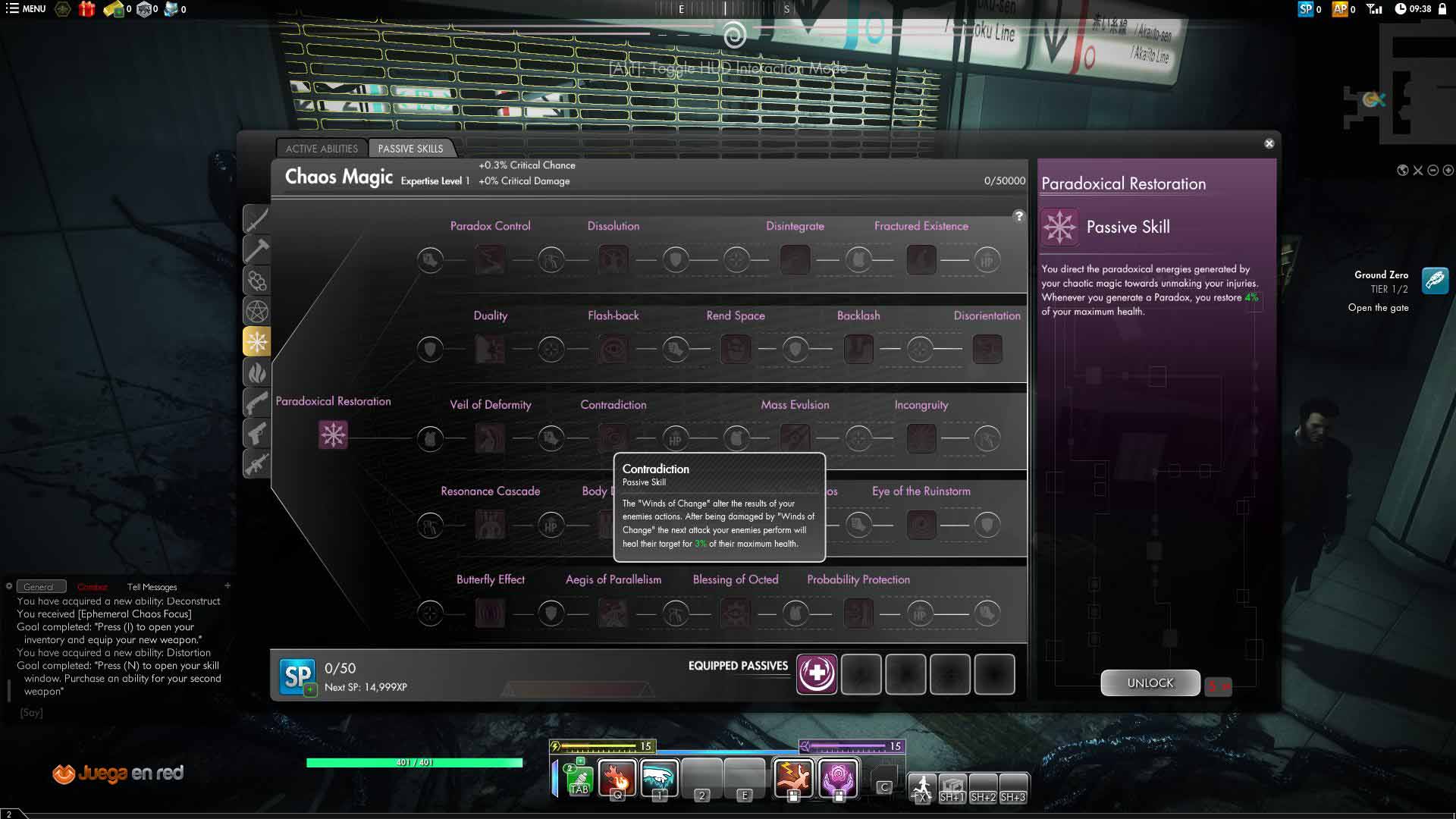Open the Combat chat tab
Image resolution: width=1456 pixels, height=819 pixels.
(93, 587)
